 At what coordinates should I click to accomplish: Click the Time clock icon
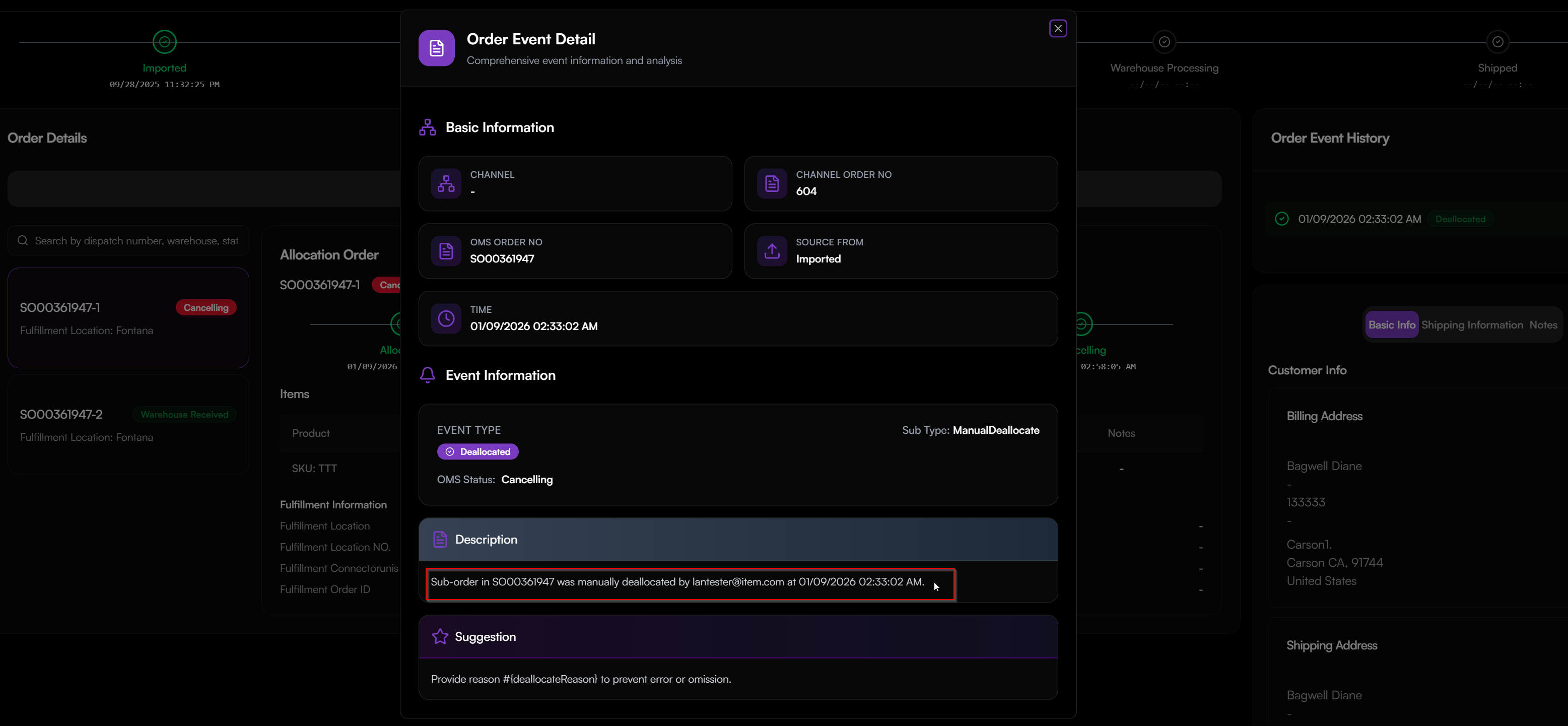(x=446, y=318)
